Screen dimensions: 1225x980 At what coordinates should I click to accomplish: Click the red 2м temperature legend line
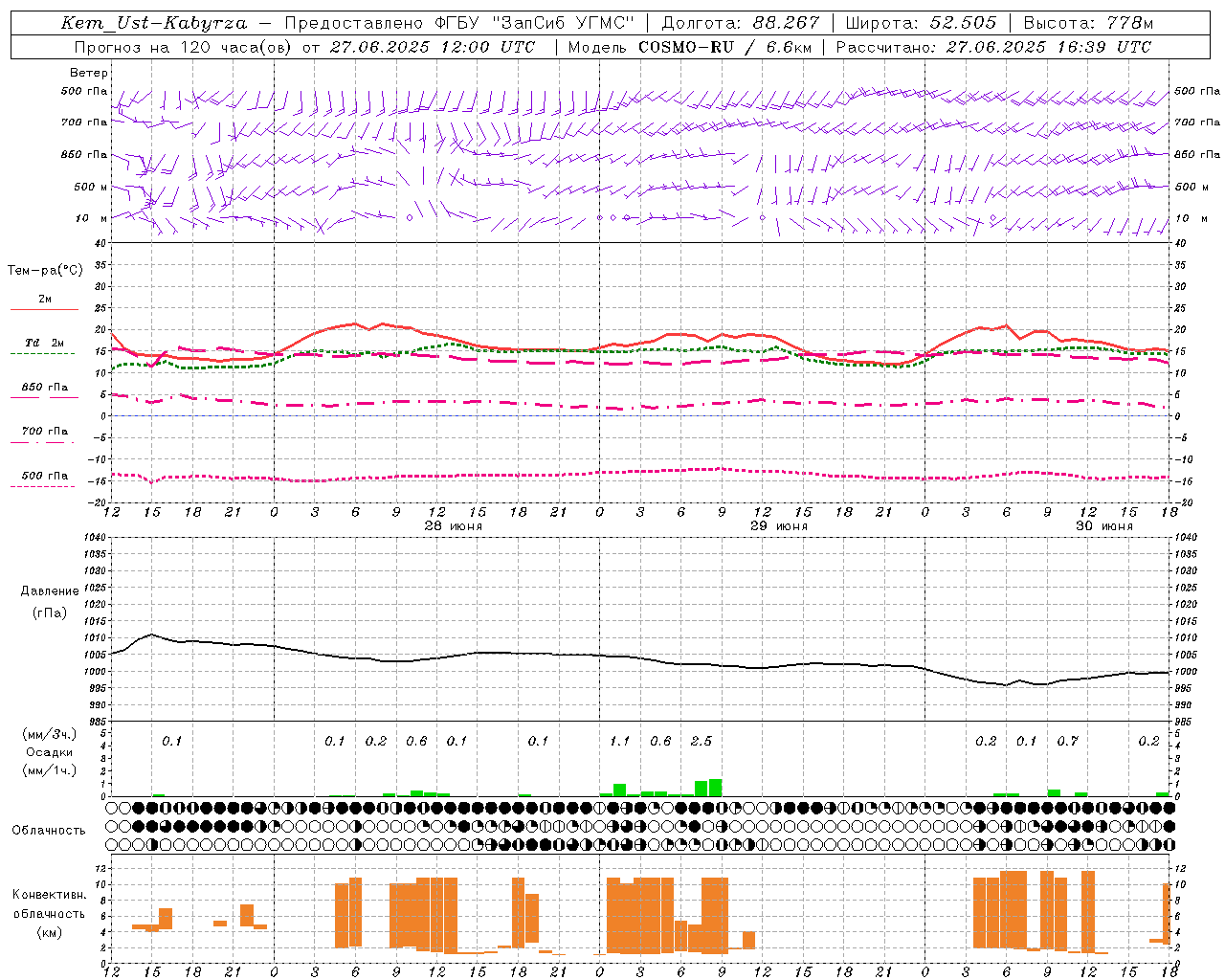pos(44,309)
